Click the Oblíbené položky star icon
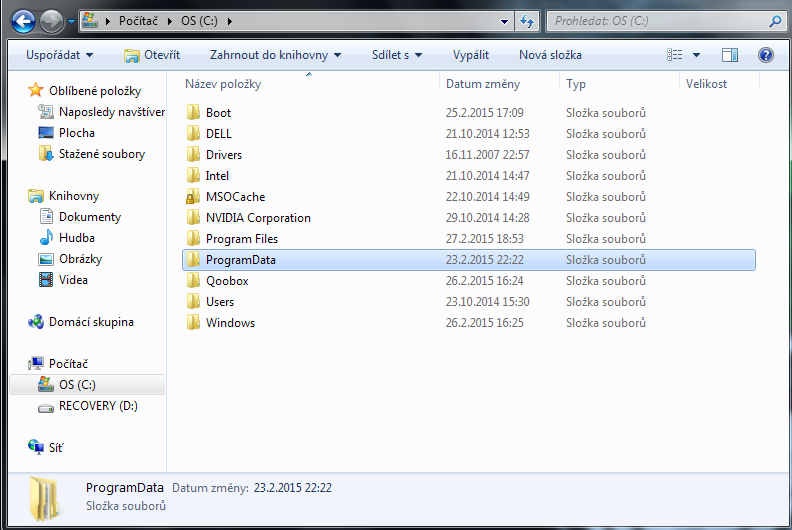 [x=35, y=90]
